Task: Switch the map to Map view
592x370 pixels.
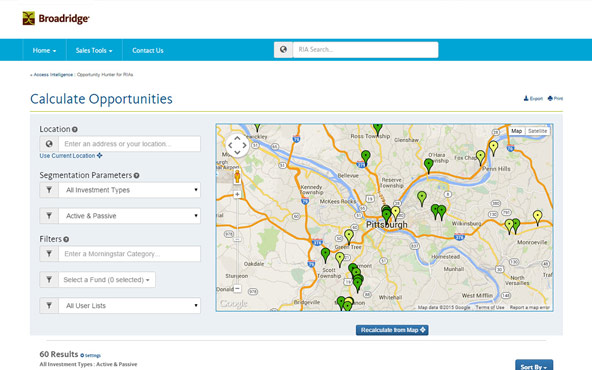Action: point(516,131)
